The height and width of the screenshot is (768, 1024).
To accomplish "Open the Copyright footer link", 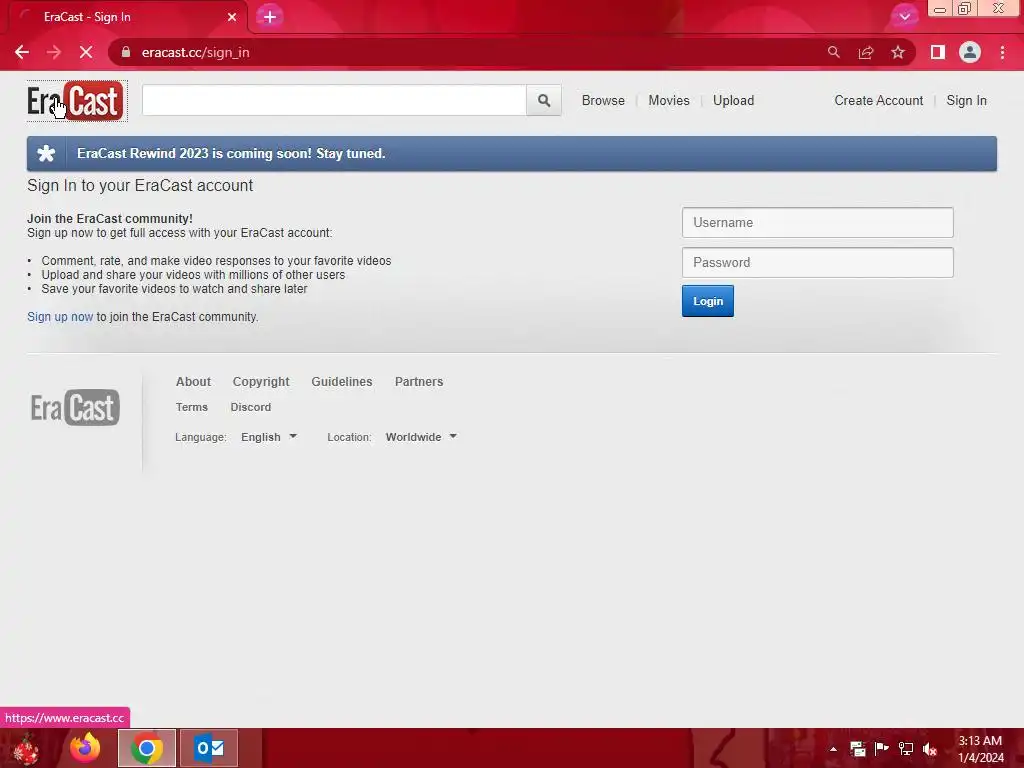I will [x=261, y=381].
